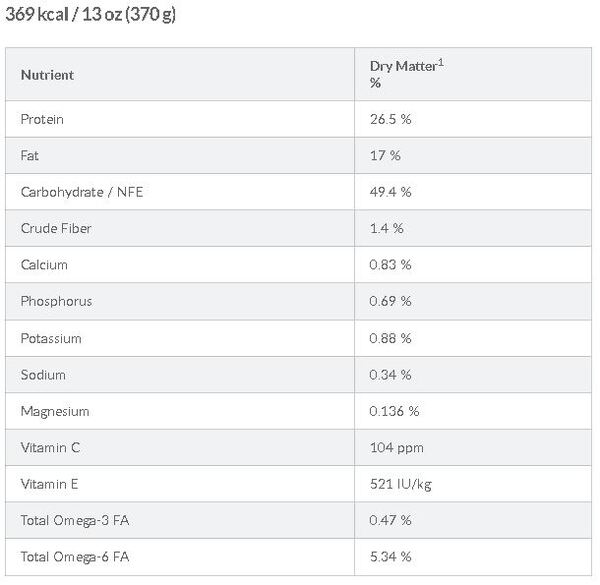This screenshot has width=600, height=585.
Task: Click the 521 IU/kg Vitamin E value
Action: pyautogui.click(x=401, y=484)
